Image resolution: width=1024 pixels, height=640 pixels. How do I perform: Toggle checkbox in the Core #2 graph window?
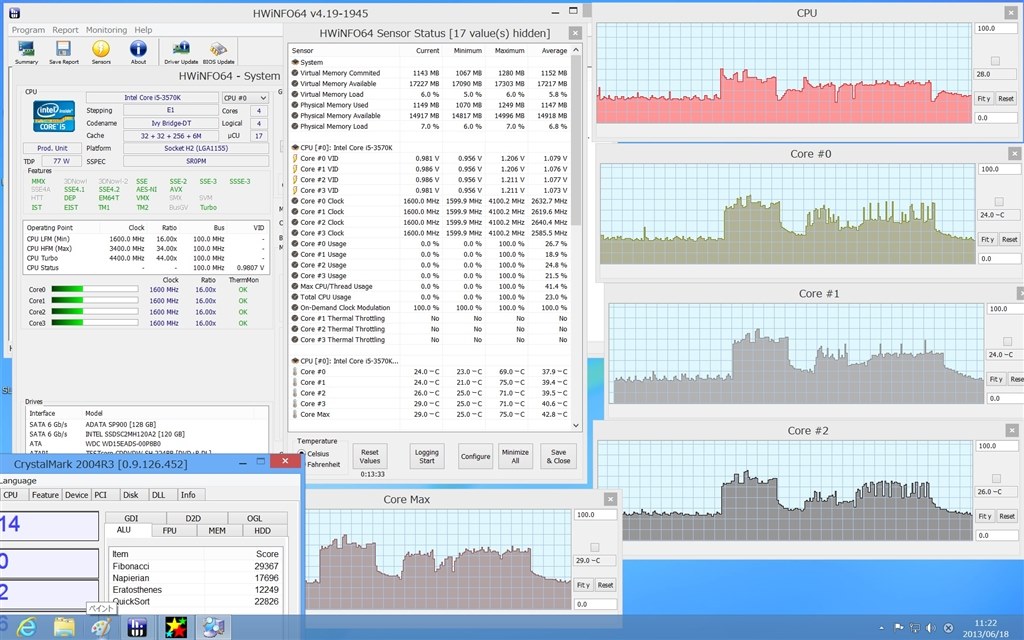point(996,479)
